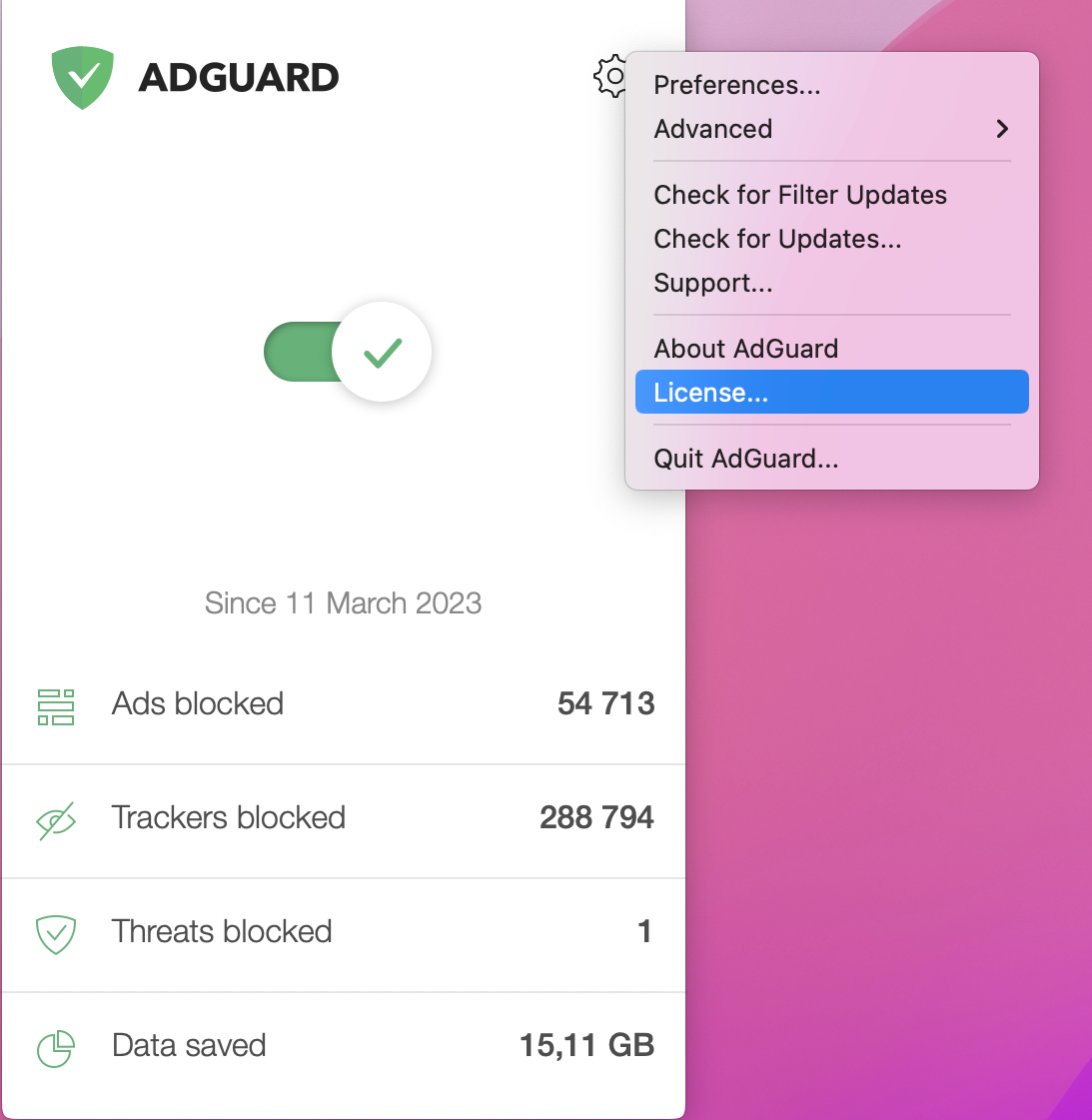
Task: Click the ADGUARD title text
Action: [239, 78]
